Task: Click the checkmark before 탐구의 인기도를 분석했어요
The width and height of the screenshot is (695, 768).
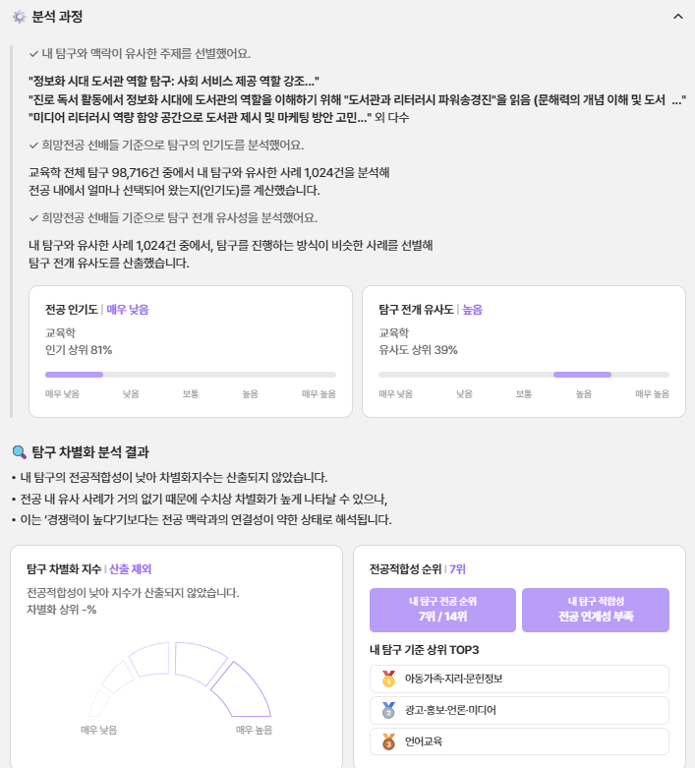Action: (34, 145)
